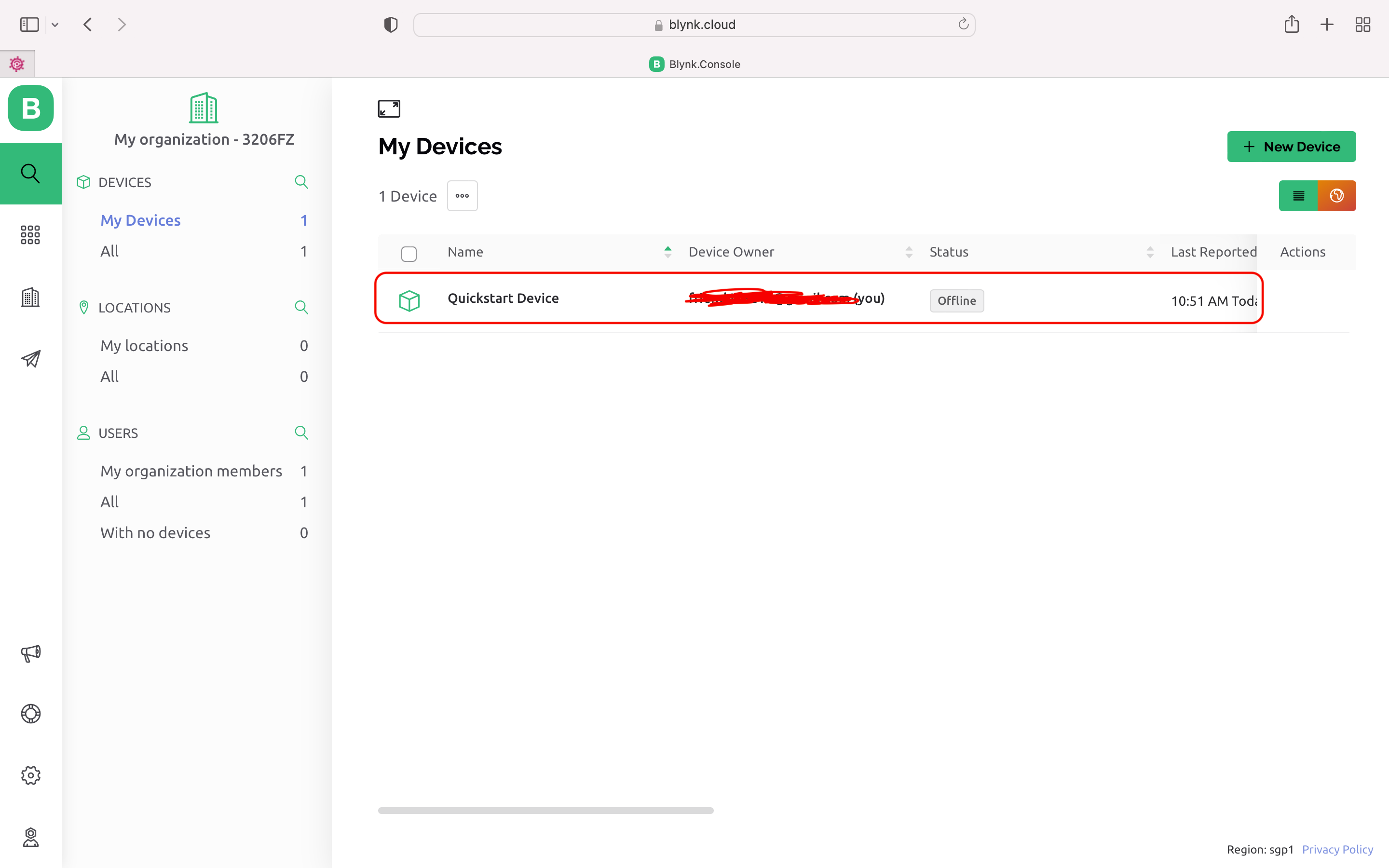Click the LOCATIONS section header
The width and height of the screenshot is (1389, 868).
click(134, 307)
